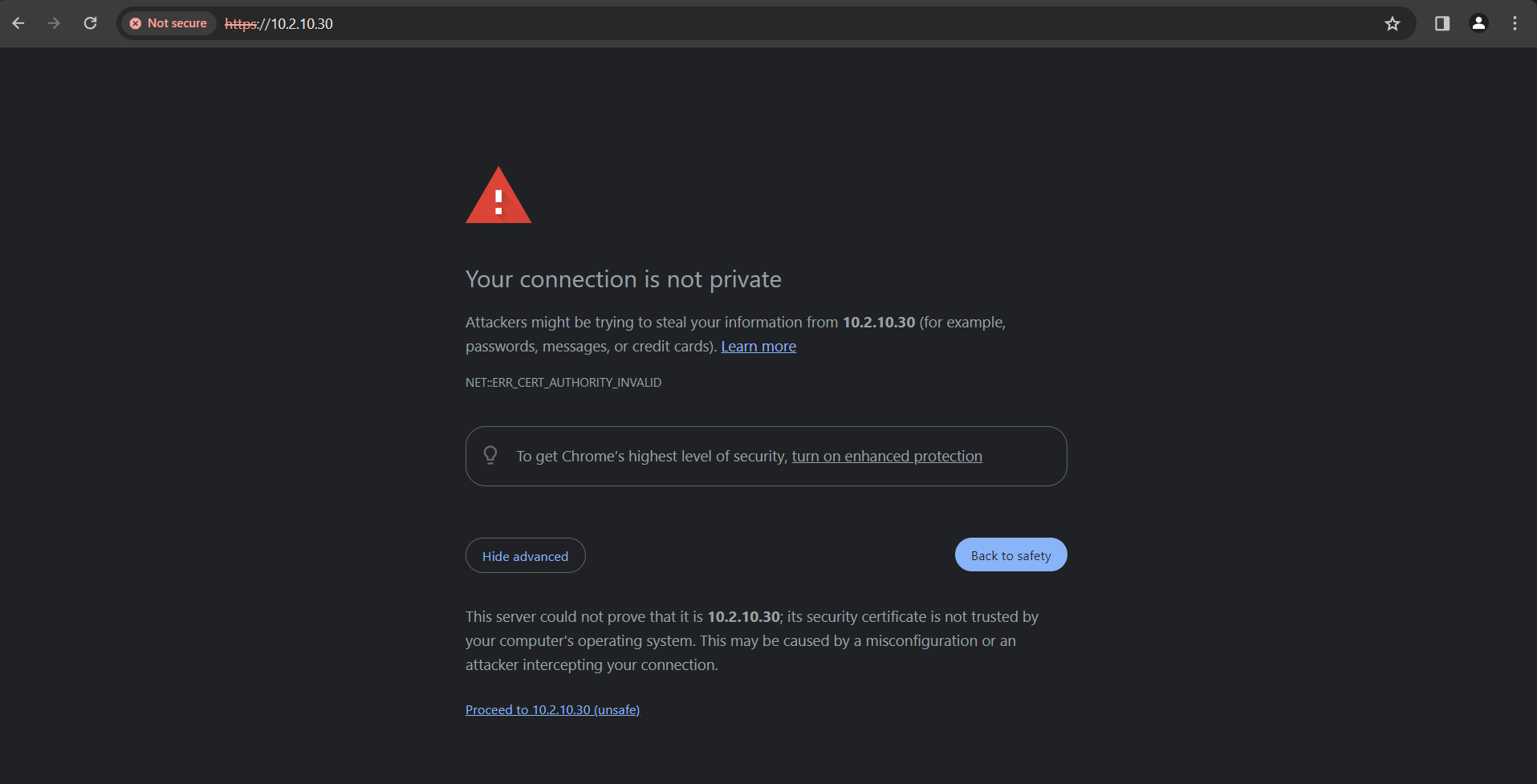Reload the page with the refresh icon
The image size is (1537, 784).
(x=91, y=23)
